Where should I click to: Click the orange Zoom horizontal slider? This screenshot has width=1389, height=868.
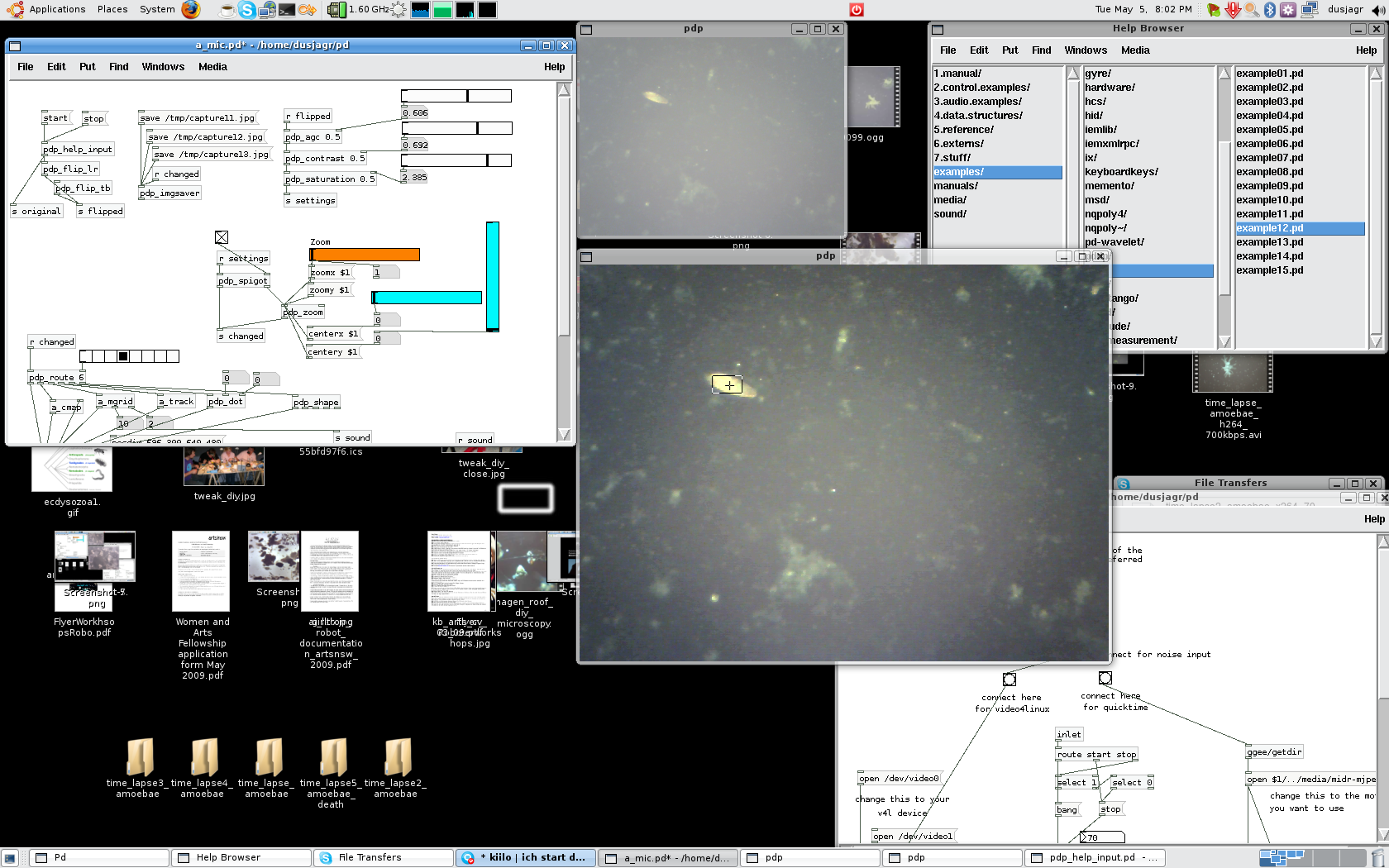[365, 255]
